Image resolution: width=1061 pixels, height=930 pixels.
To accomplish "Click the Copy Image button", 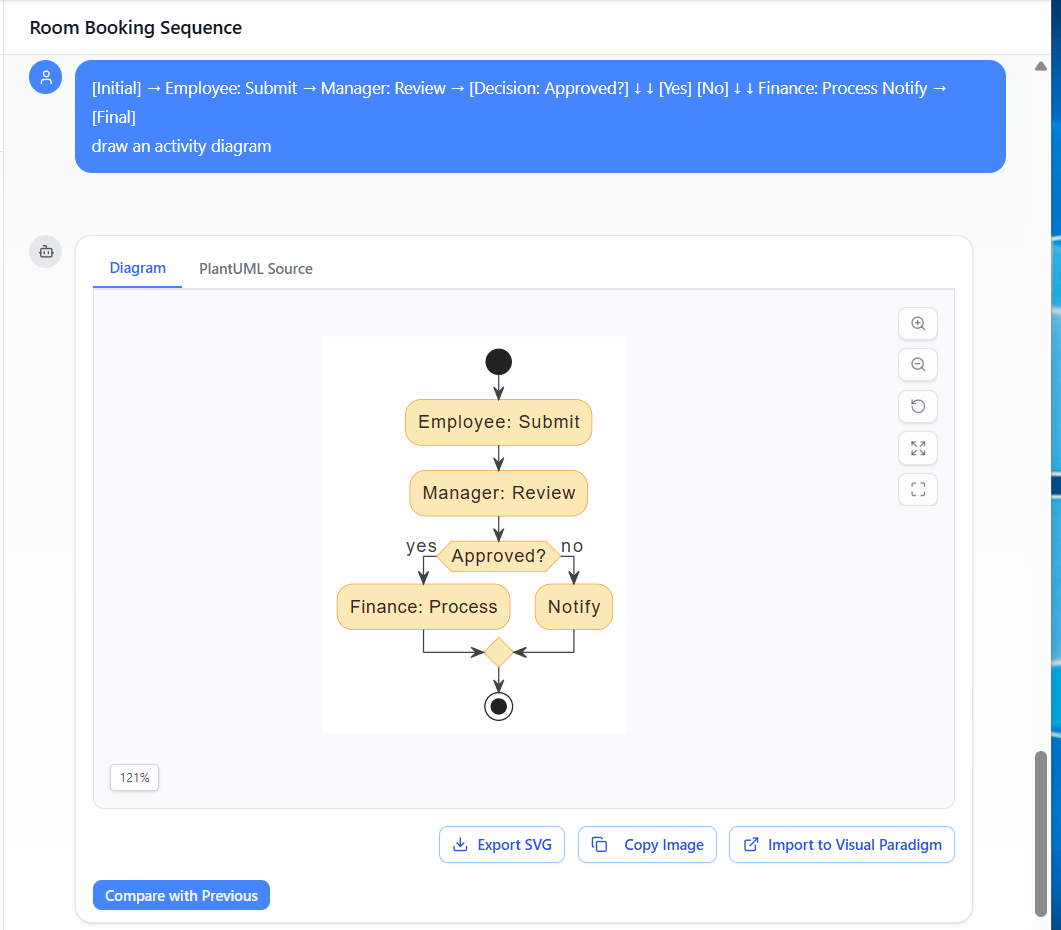I will [647, 844].
